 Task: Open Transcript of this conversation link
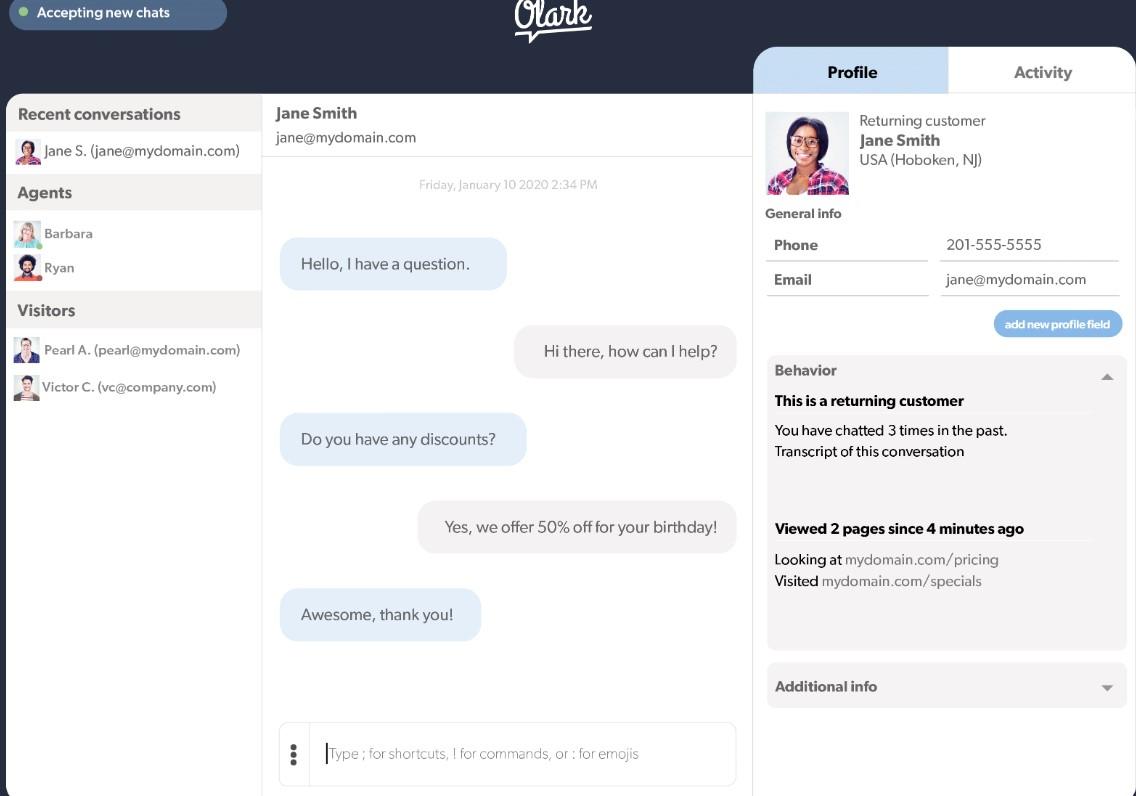(869, 452)
